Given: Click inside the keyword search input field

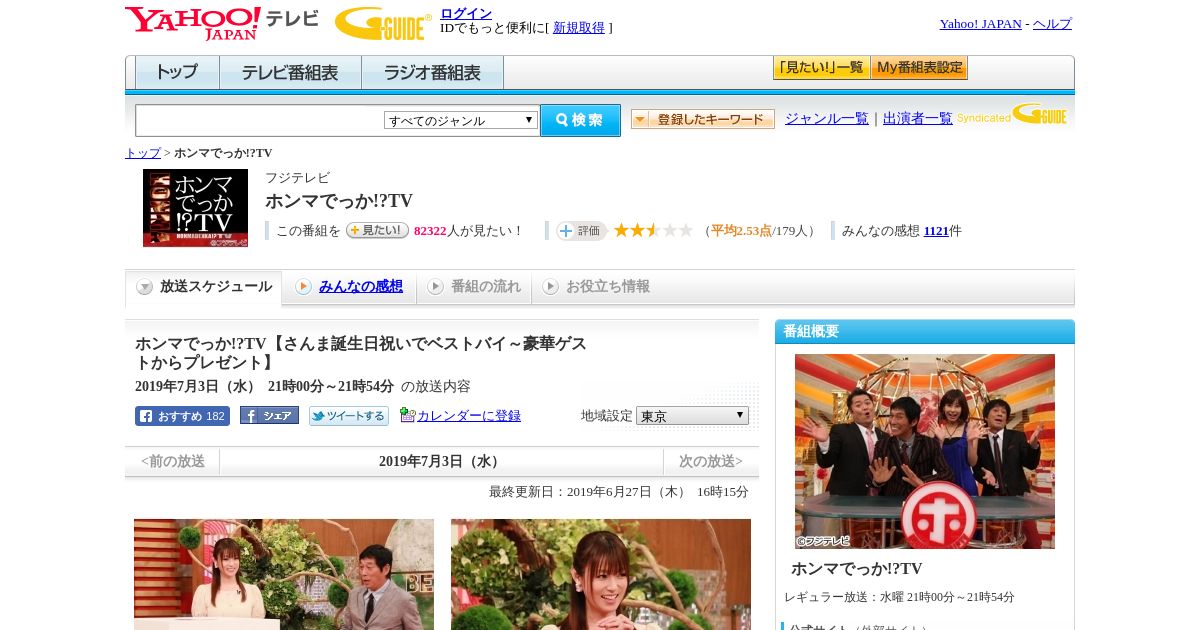Looking at the screenshot, I should 260,120.
